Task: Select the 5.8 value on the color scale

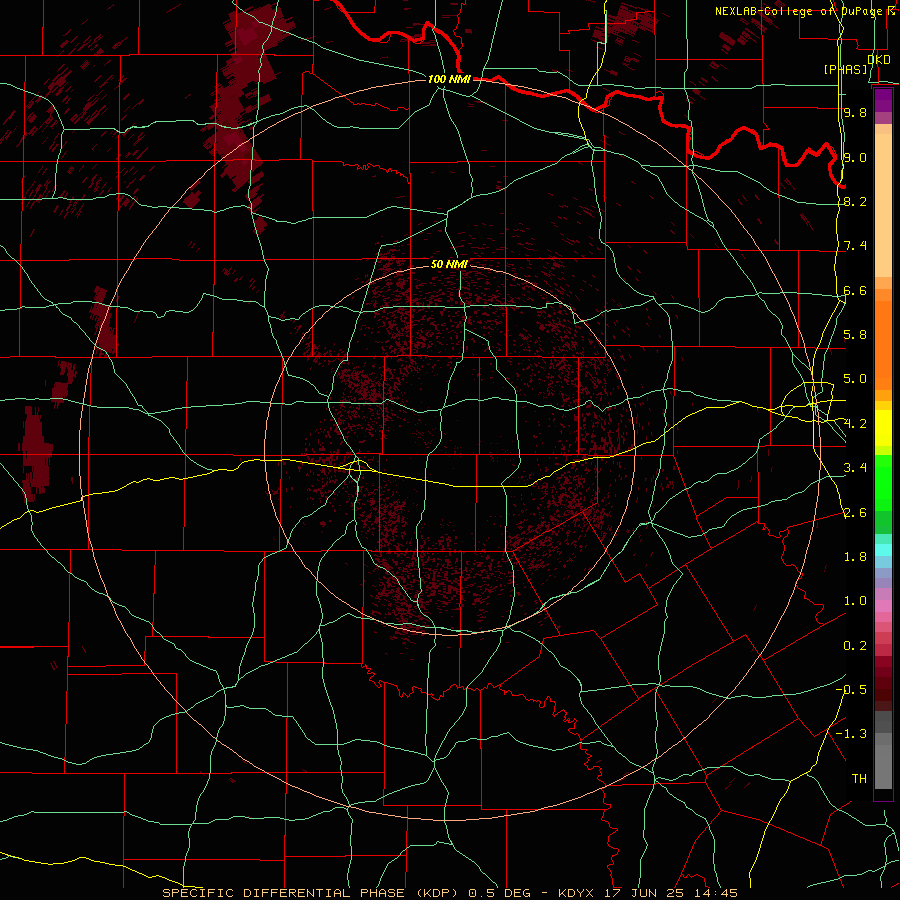Action: 855,335
